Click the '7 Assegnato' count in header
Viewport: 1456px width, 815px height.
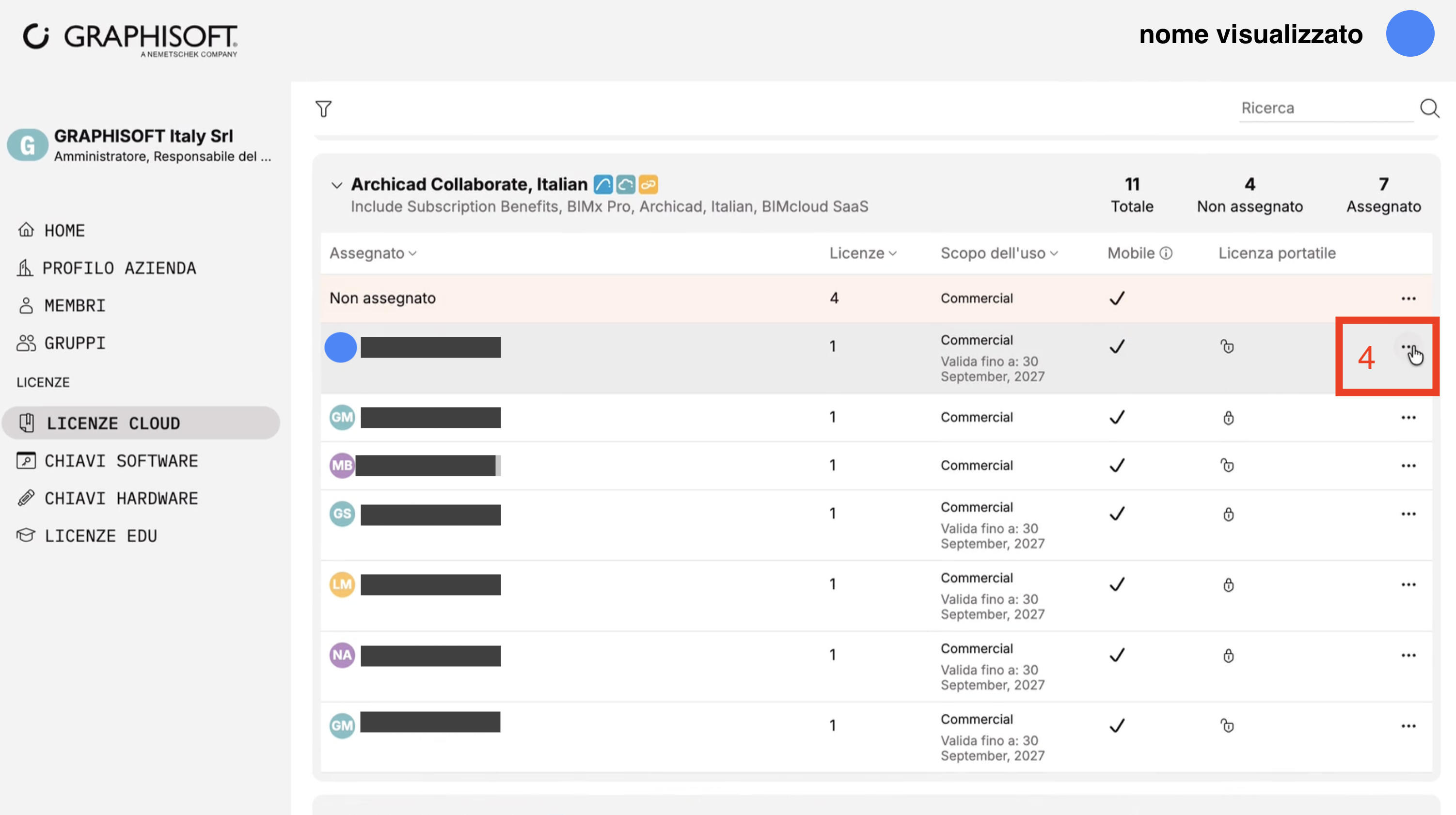pos(1383,195)
